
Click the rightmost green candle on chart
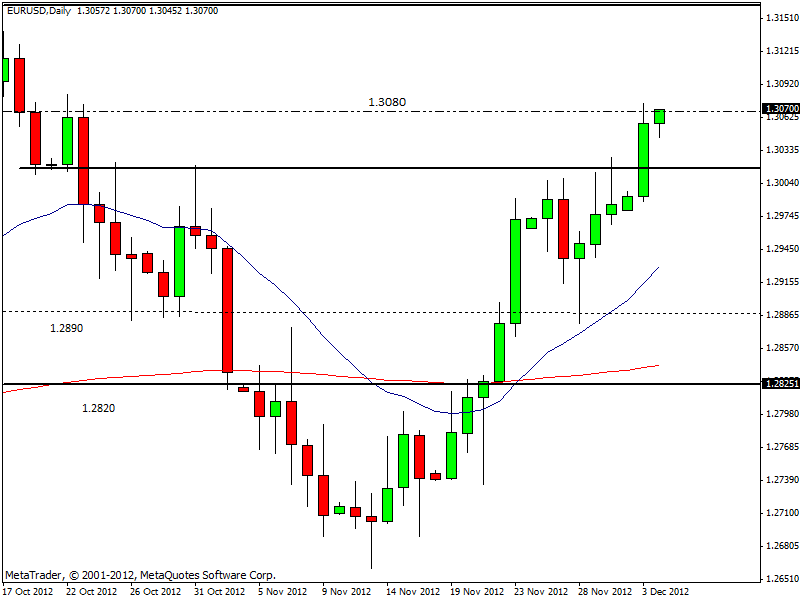660,116
